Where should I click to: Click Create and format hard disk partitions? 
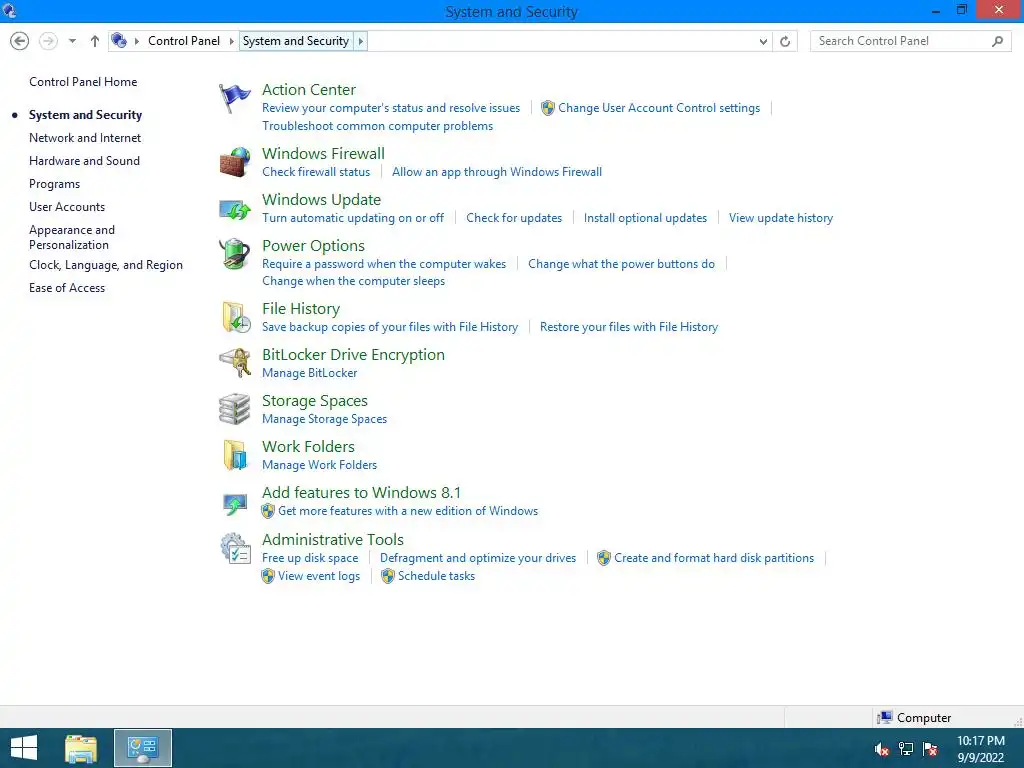coord(714,558)
